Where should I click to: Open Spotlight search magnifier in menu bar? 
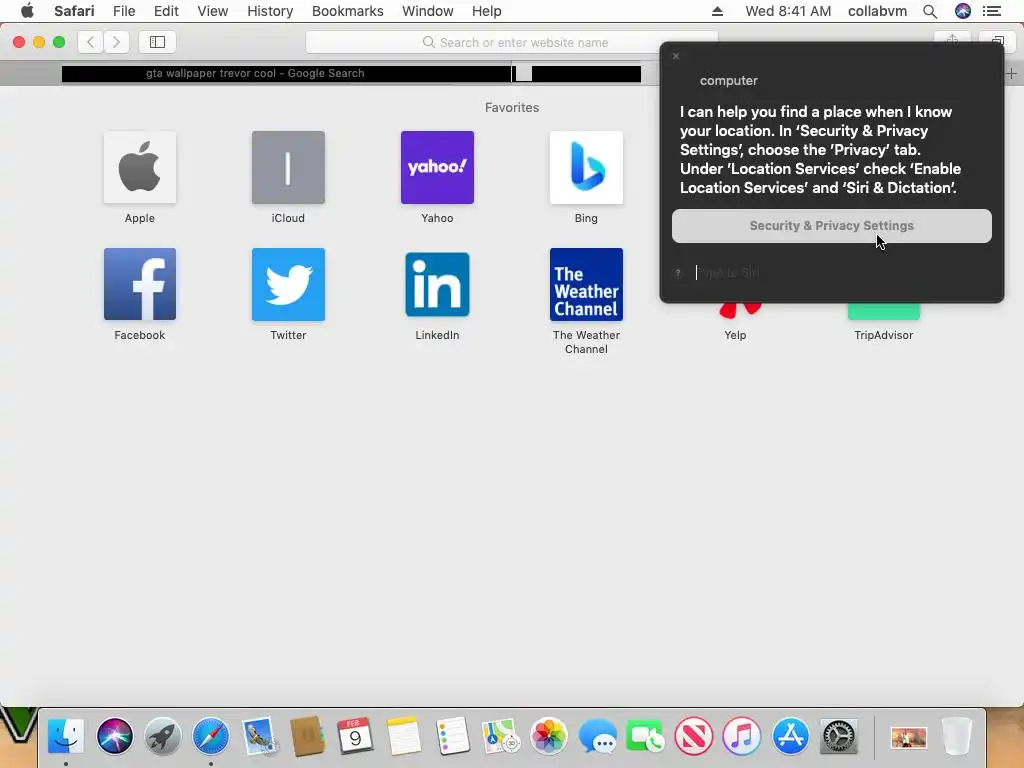point(930,11)
